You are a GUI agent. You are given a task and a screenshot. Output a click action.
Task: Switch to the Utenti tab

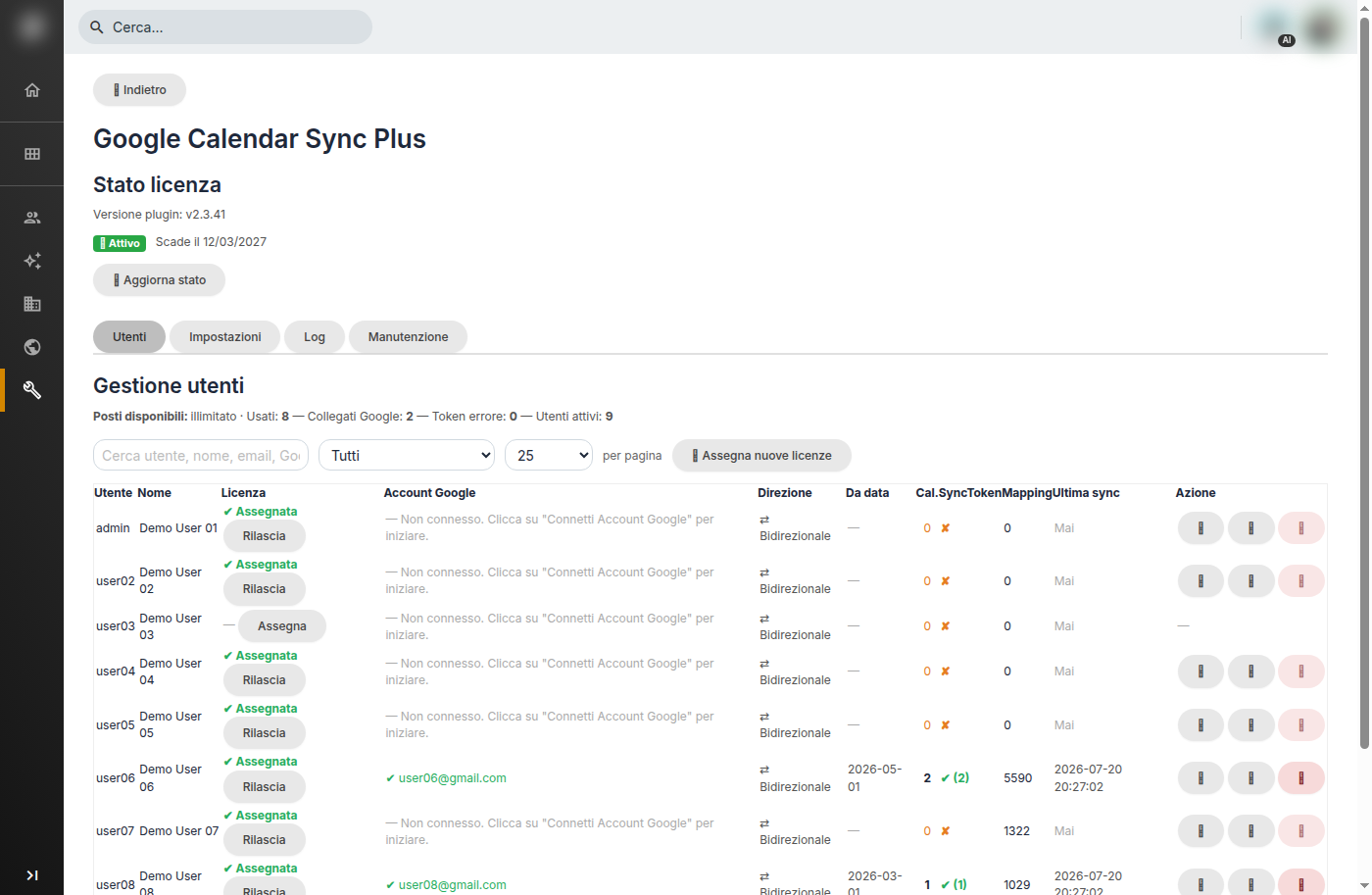[x=129, y=337]
